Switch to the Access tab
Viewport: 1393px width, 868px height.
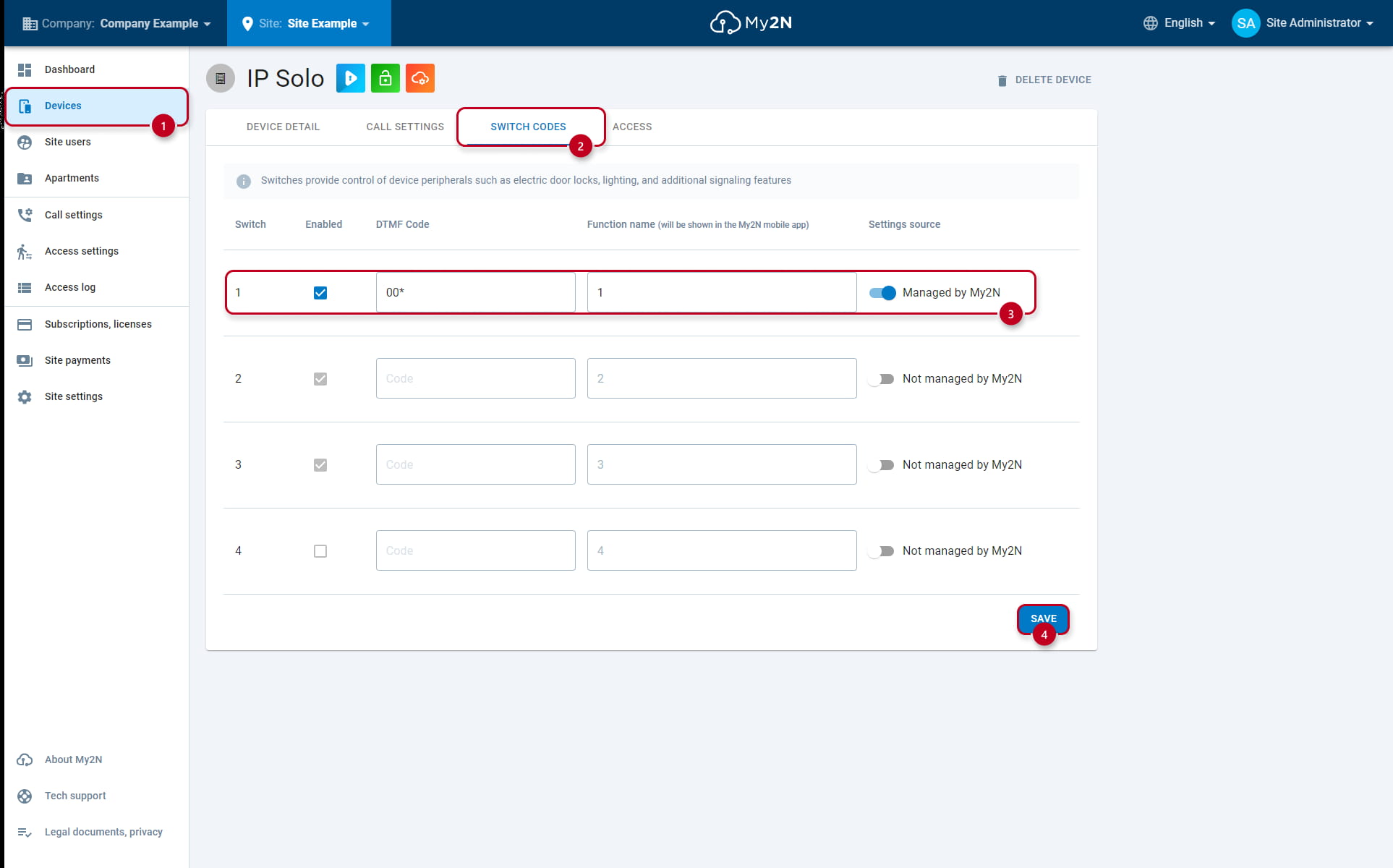632,127
